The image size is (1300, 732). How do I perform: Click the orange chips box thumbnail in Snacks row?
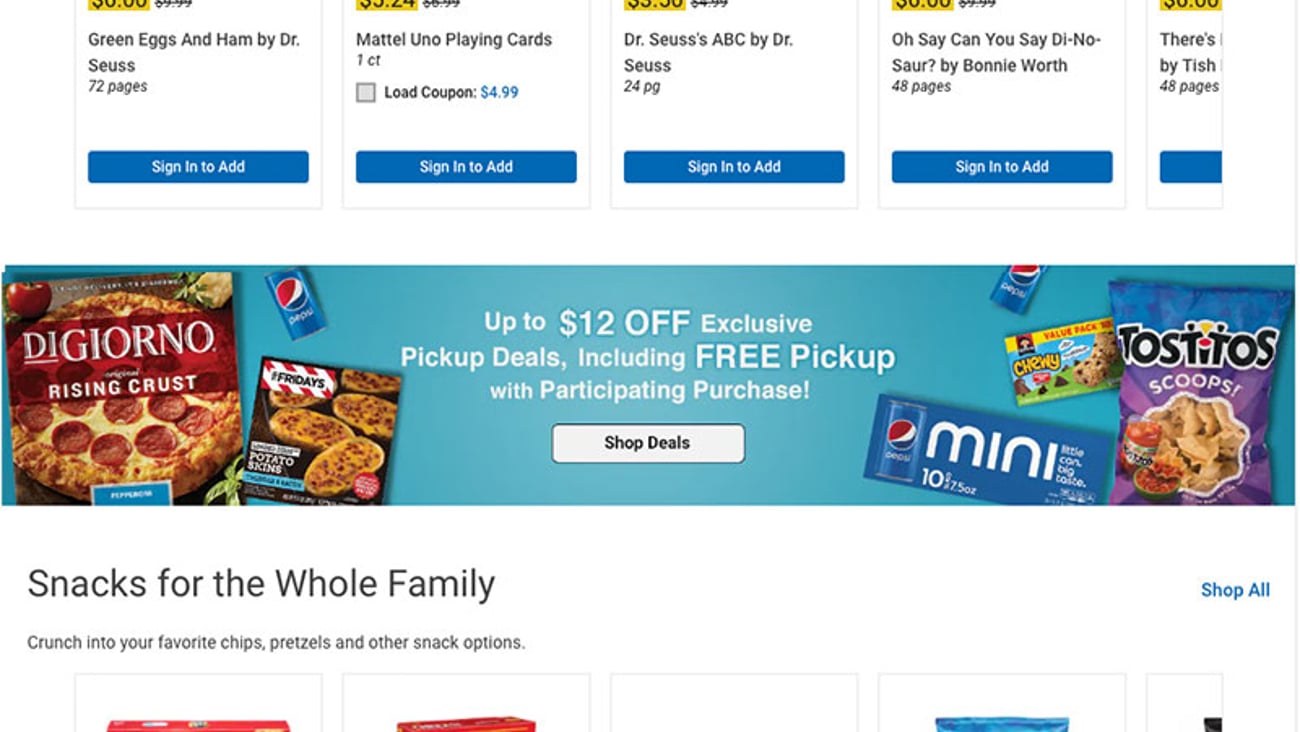pos(466,715)
